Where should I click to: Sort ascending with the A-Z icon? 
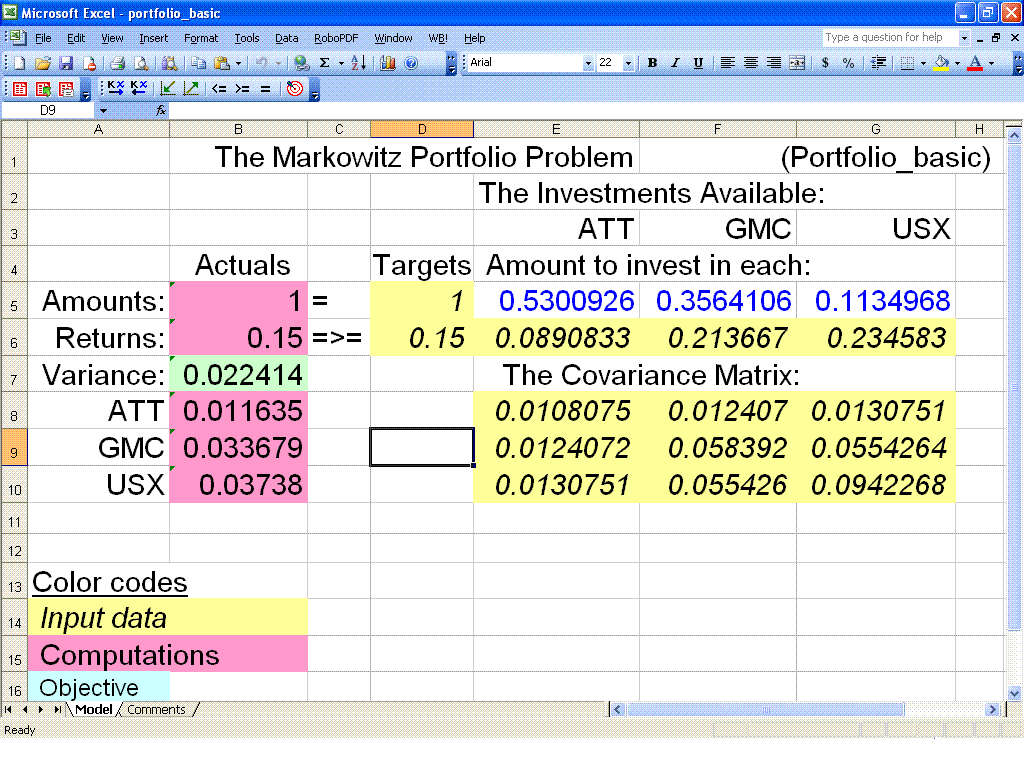[x=359, y=63]
